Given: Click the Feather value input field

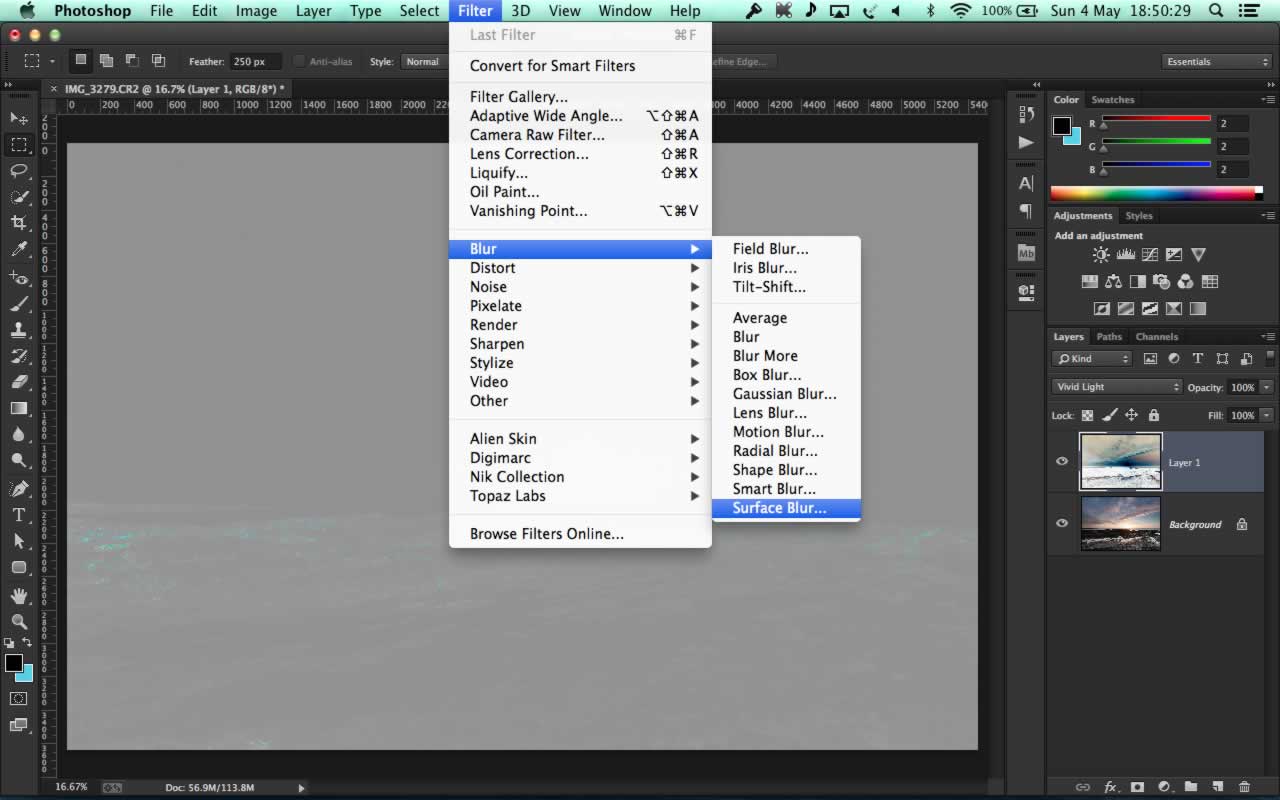Looking at the screenshot, I should tap(255, 62).
